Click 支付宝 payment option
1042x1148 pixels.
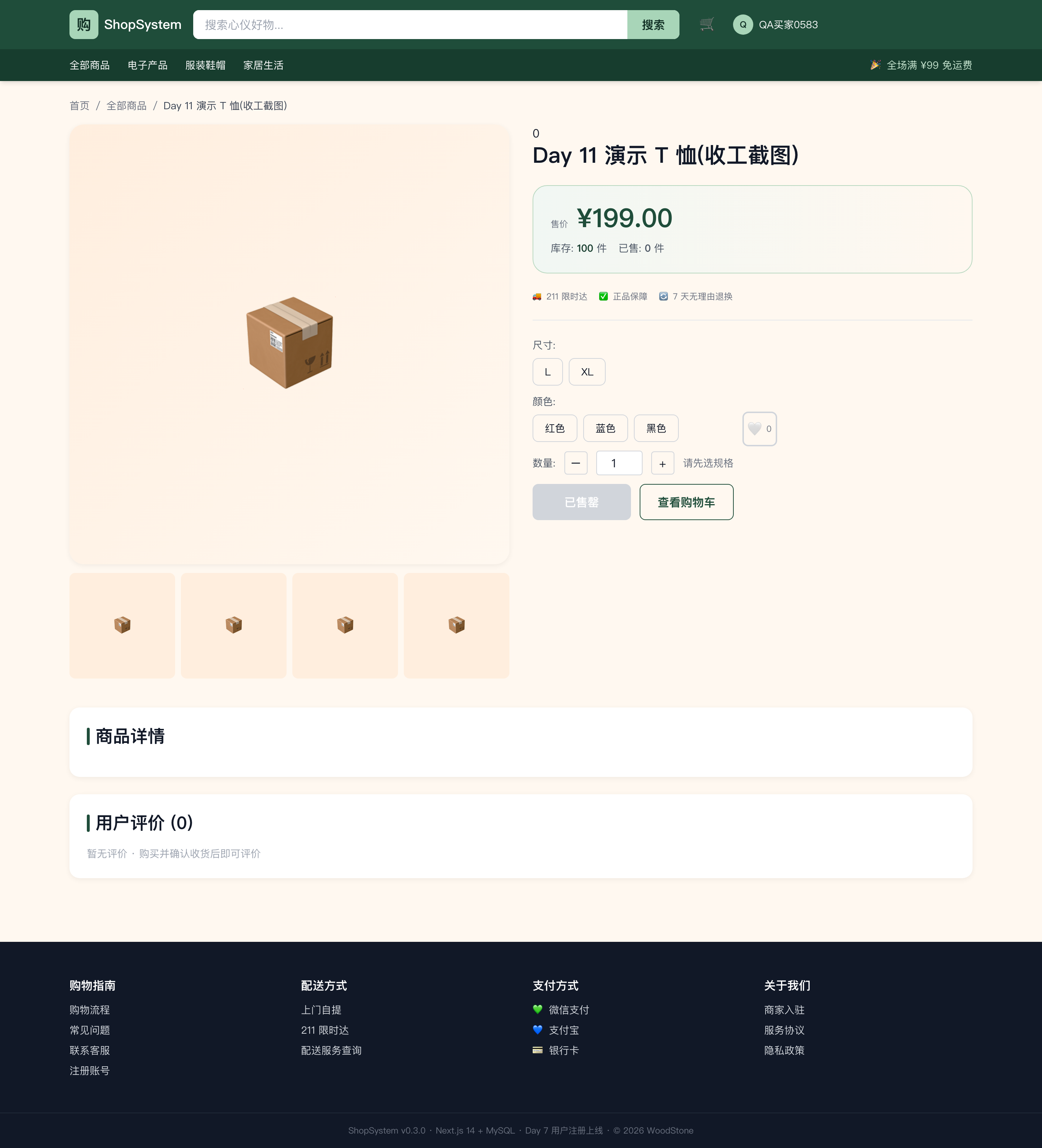[556, 1030]
